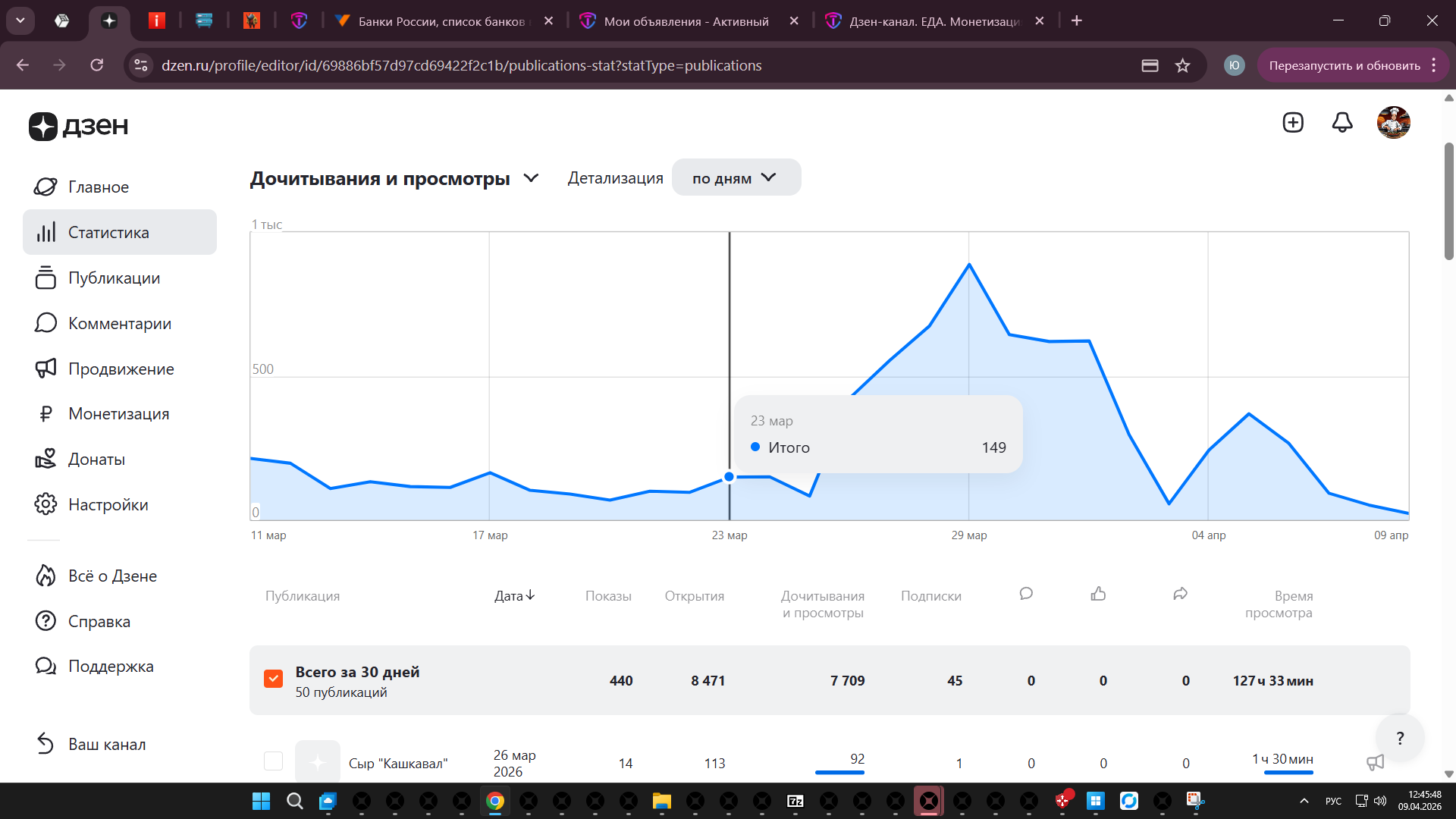This screenshot has height=819, width=1456.
Task: Expand the Дочитывания и просмотры metric dropdown
Action: [531, 178]
